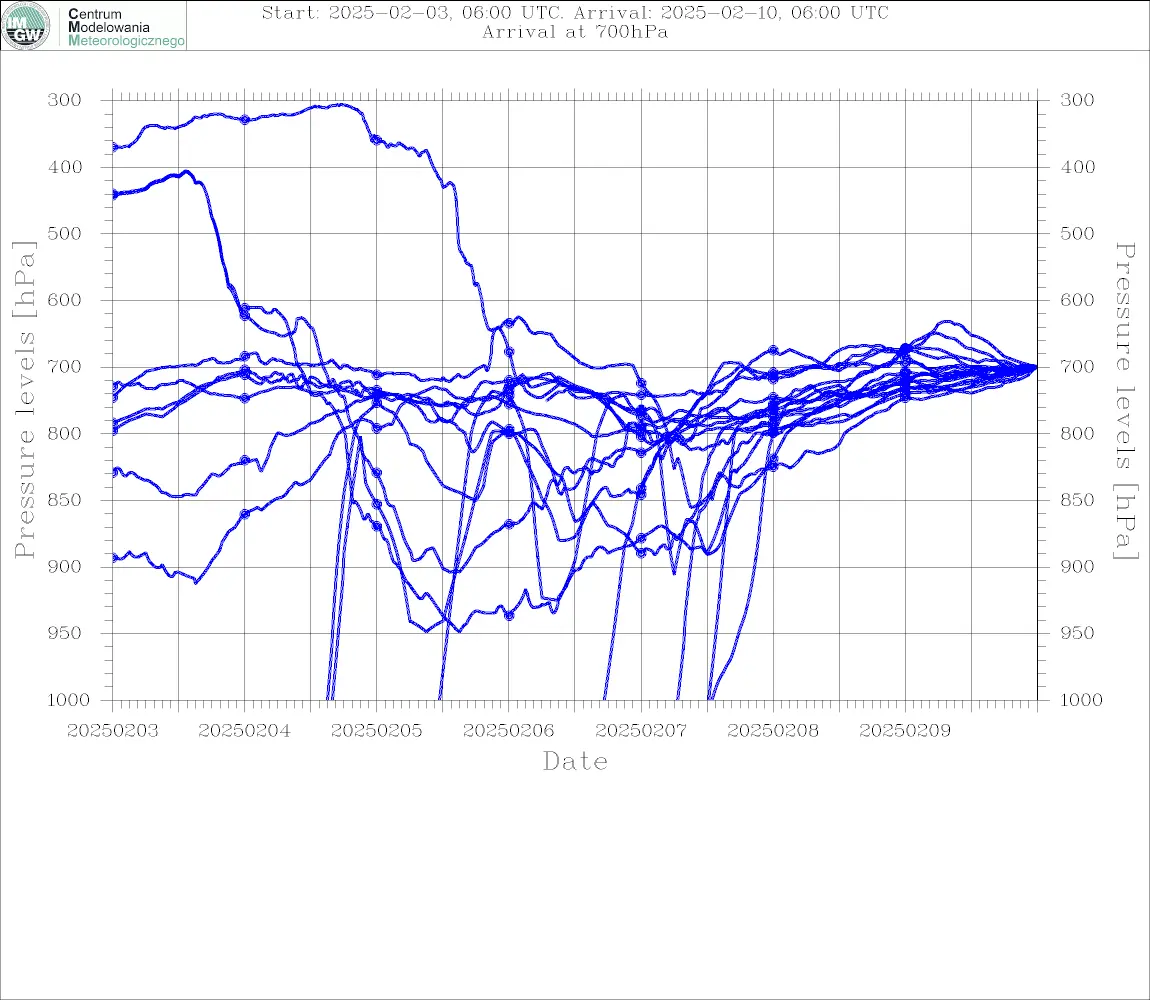This screenshot has width=1150, height=1000.
Task: Click date label 20250204
Action: [x=244, y=731]
